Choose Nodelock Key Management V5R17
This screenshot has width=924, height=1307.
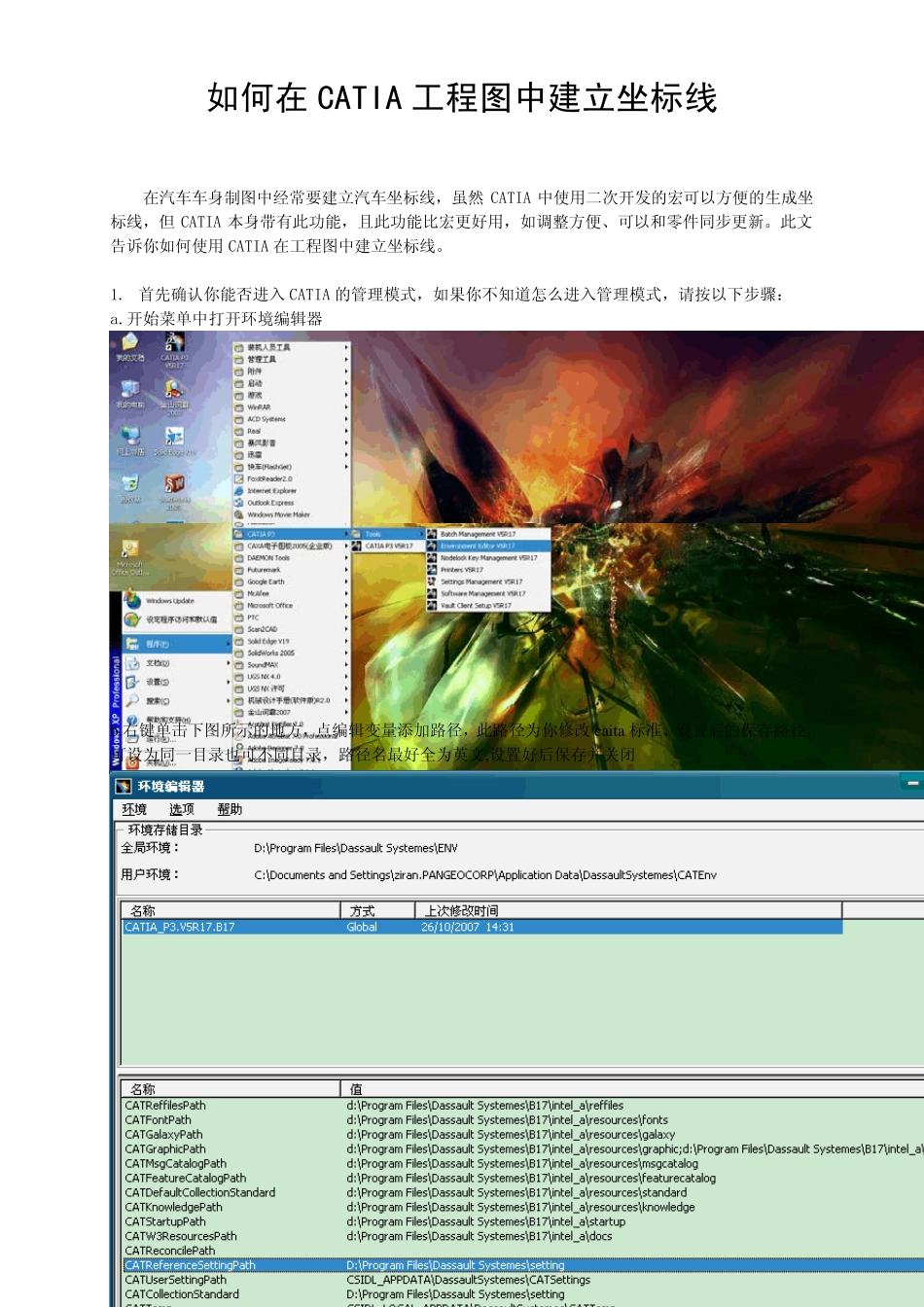pos(488,558)
